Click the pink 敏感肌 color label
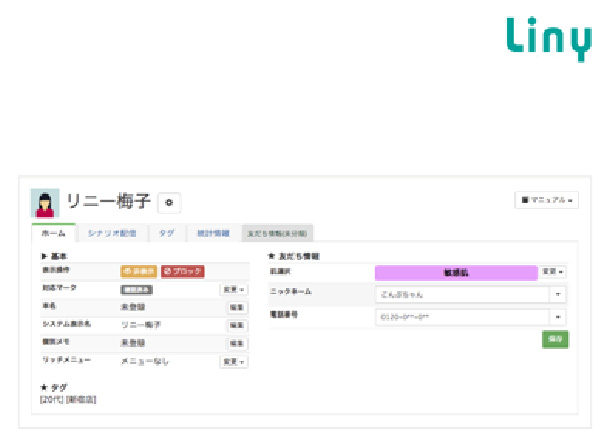The height and width of the screenshot is (444, 610). [x=455, y=271]
